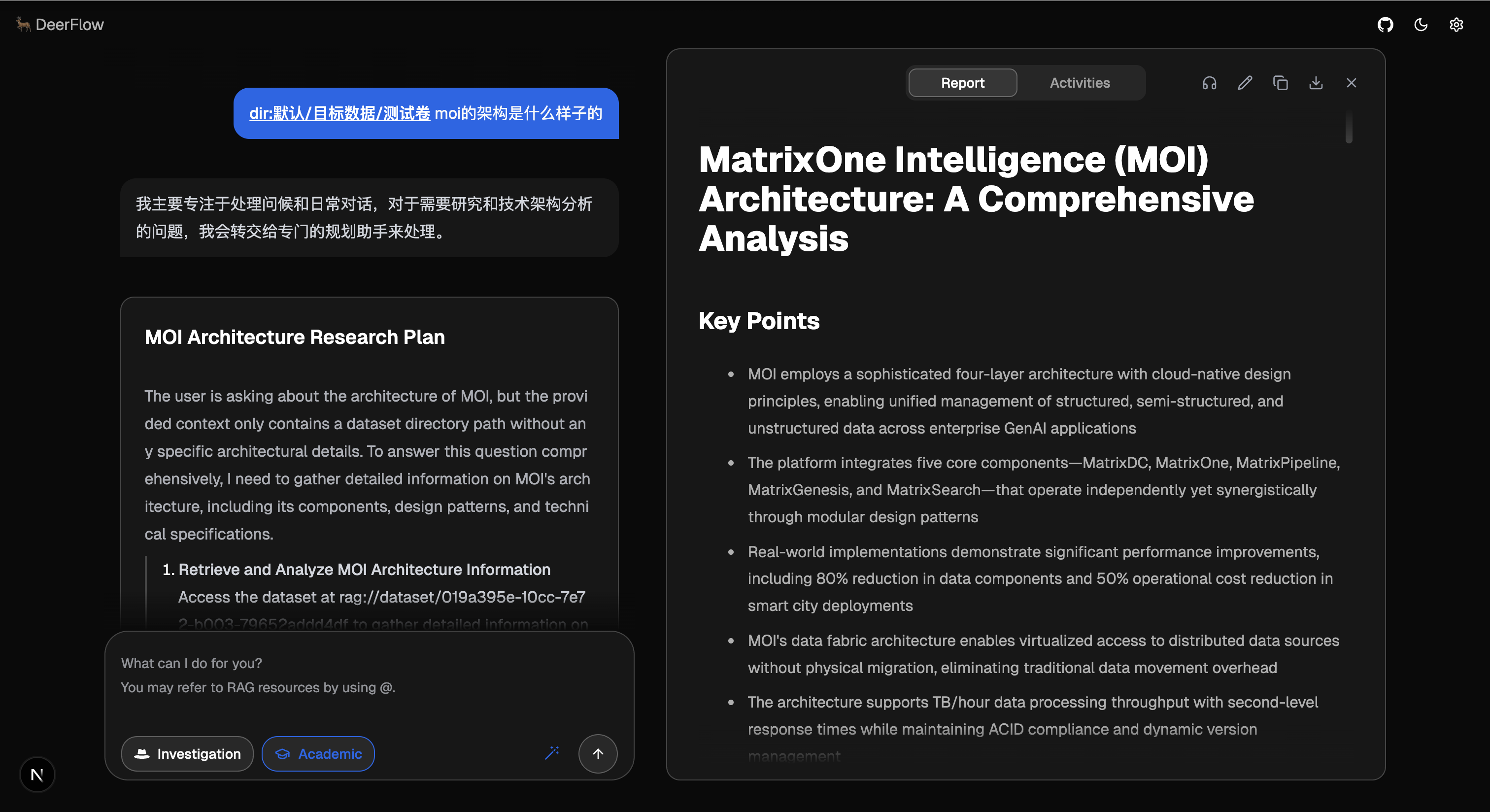This screenshot has width=1490, height=812.
Task: Click the DeerFlow deer logo
Action: [x=23, y=24]
